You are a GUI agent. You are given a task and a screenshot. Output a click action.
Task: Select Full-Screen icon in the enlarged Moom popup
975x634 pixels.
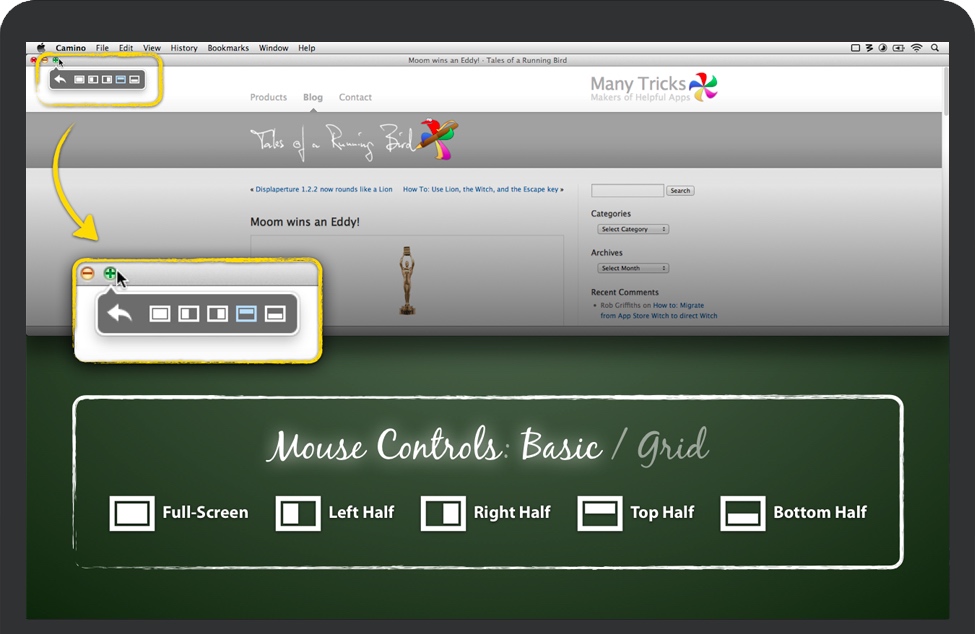coord(160,314)
